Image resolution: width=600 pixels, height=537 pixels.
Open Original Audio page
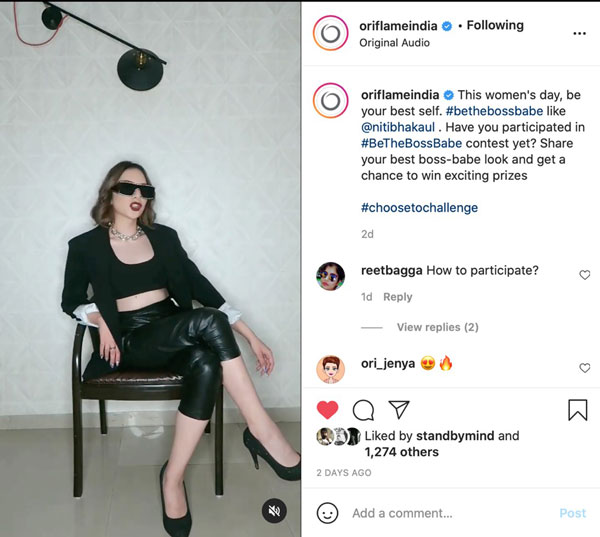coord(394,43)
